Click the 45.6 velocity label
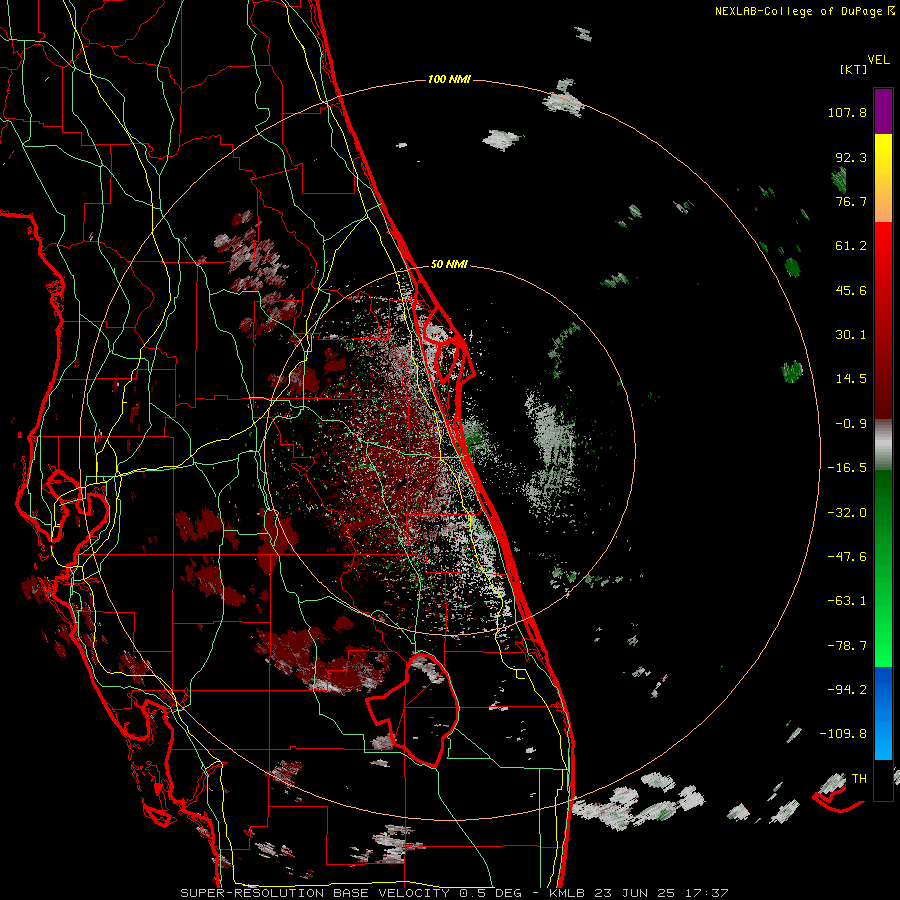Viewport: 900px width, 900px height. (x=851, y=290)
